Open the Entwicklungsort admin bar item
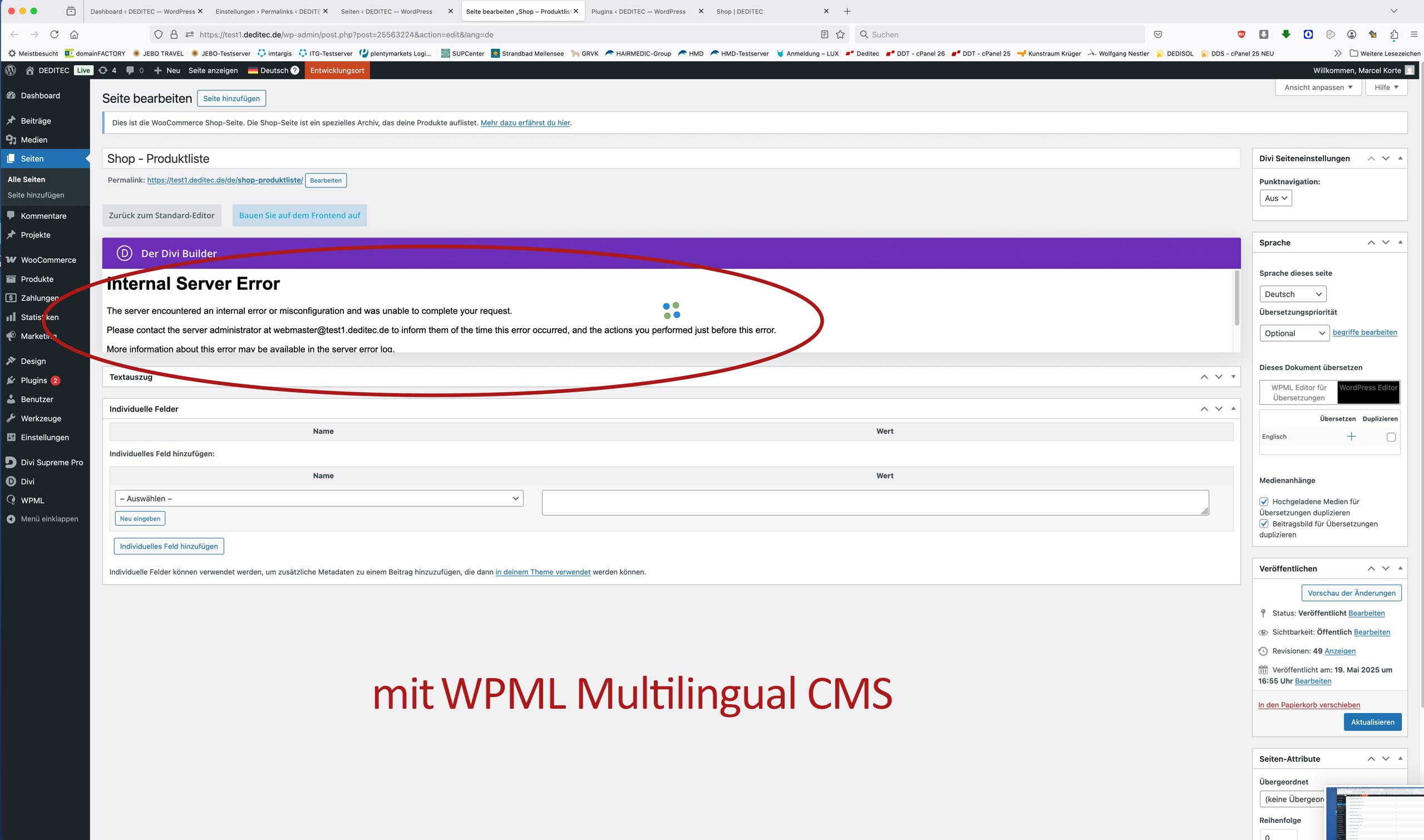Image resolution: width=1424 pixels, height=840 pixels. pyautogui.click(x=337, y=70)
